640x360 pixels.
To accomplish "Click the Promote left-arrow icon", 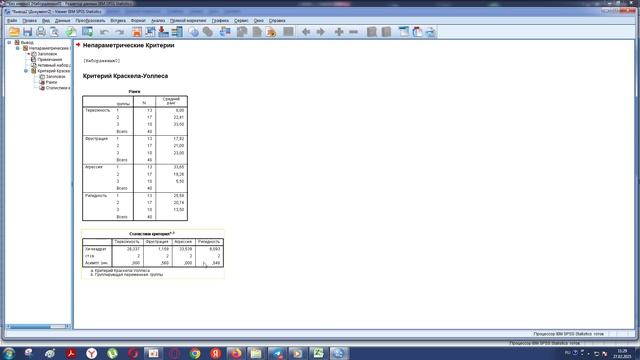I will tap(306, 32).
